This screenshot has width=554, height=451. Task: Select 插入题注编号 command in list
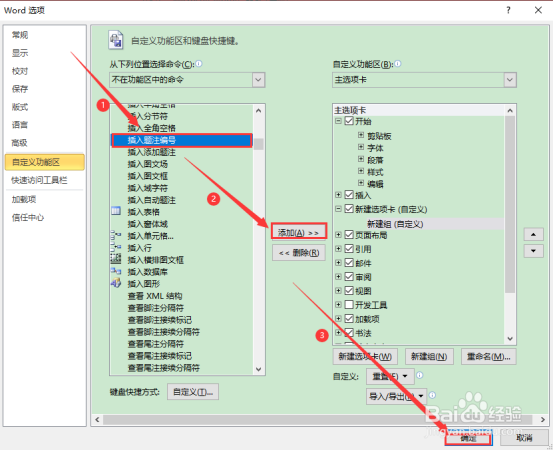(182, 140)
